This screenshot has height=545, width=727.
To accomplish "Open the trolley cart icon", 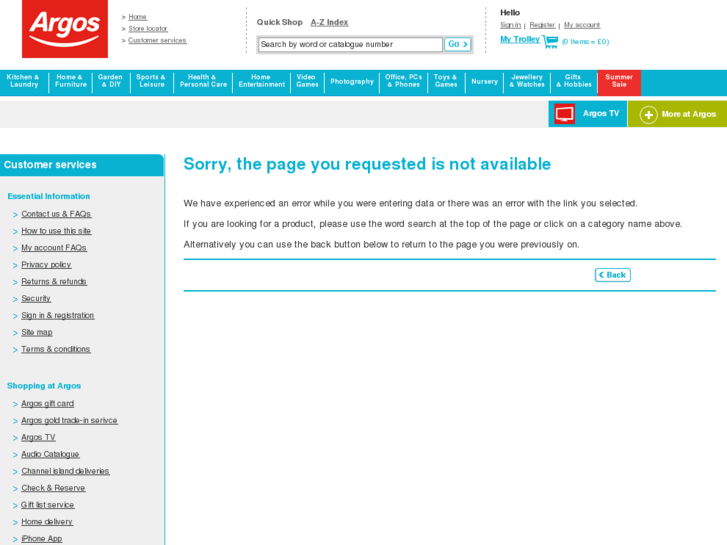I will coord(550,41).
